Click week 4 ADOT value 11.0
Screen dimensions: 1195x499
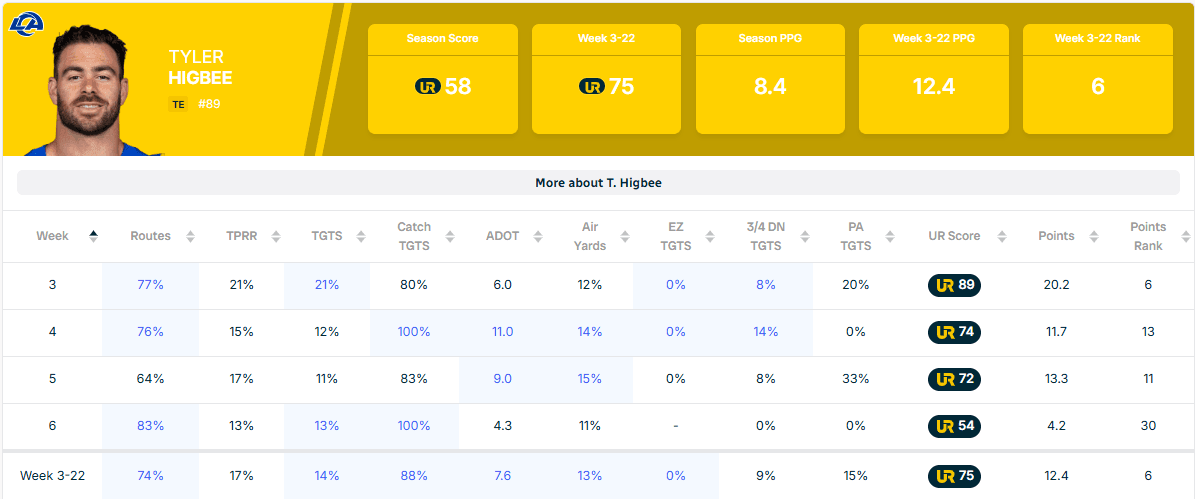point(502,332)
